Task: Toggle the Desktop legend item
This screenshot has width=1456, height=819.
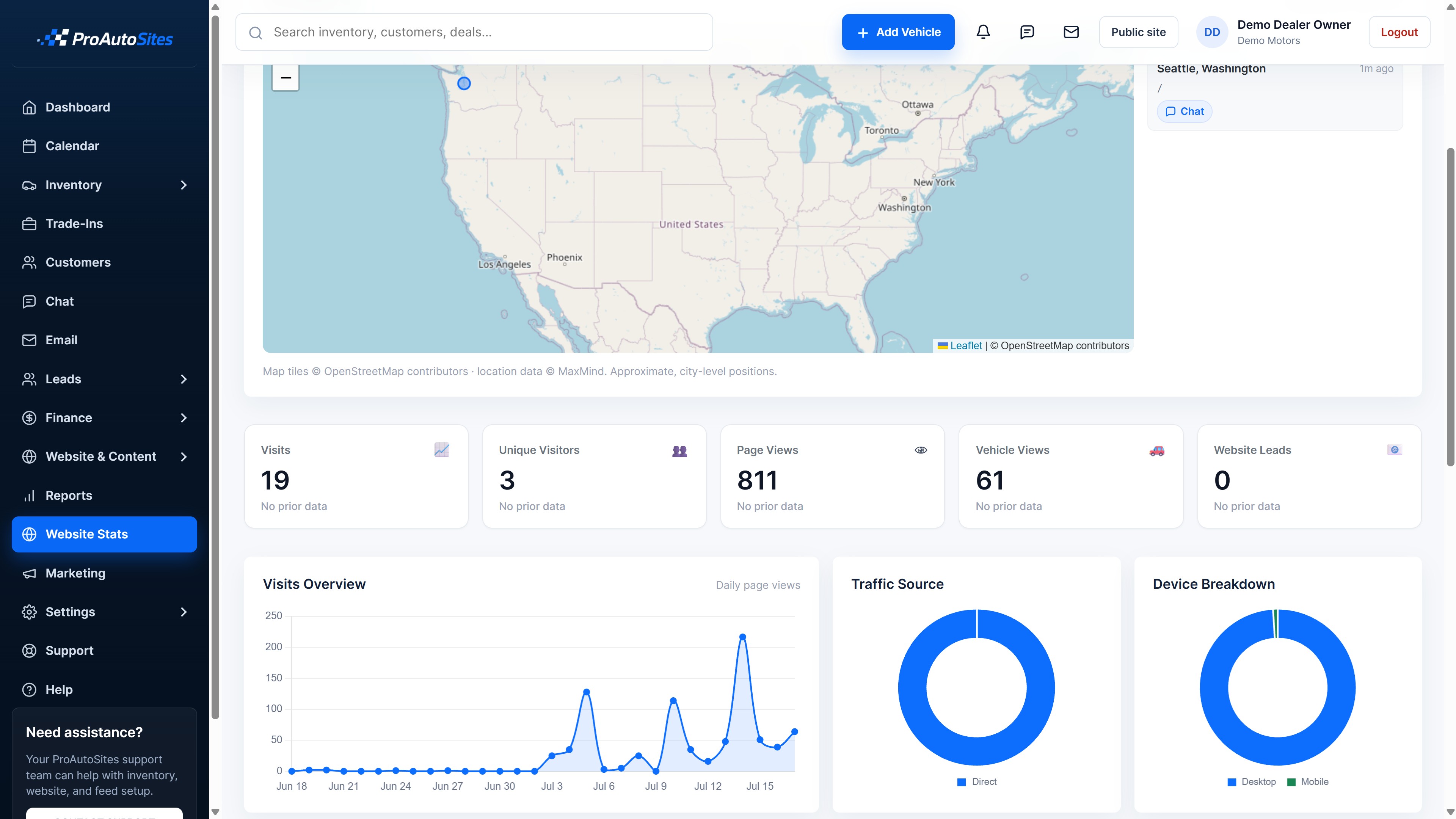Action: point(1252,782)
